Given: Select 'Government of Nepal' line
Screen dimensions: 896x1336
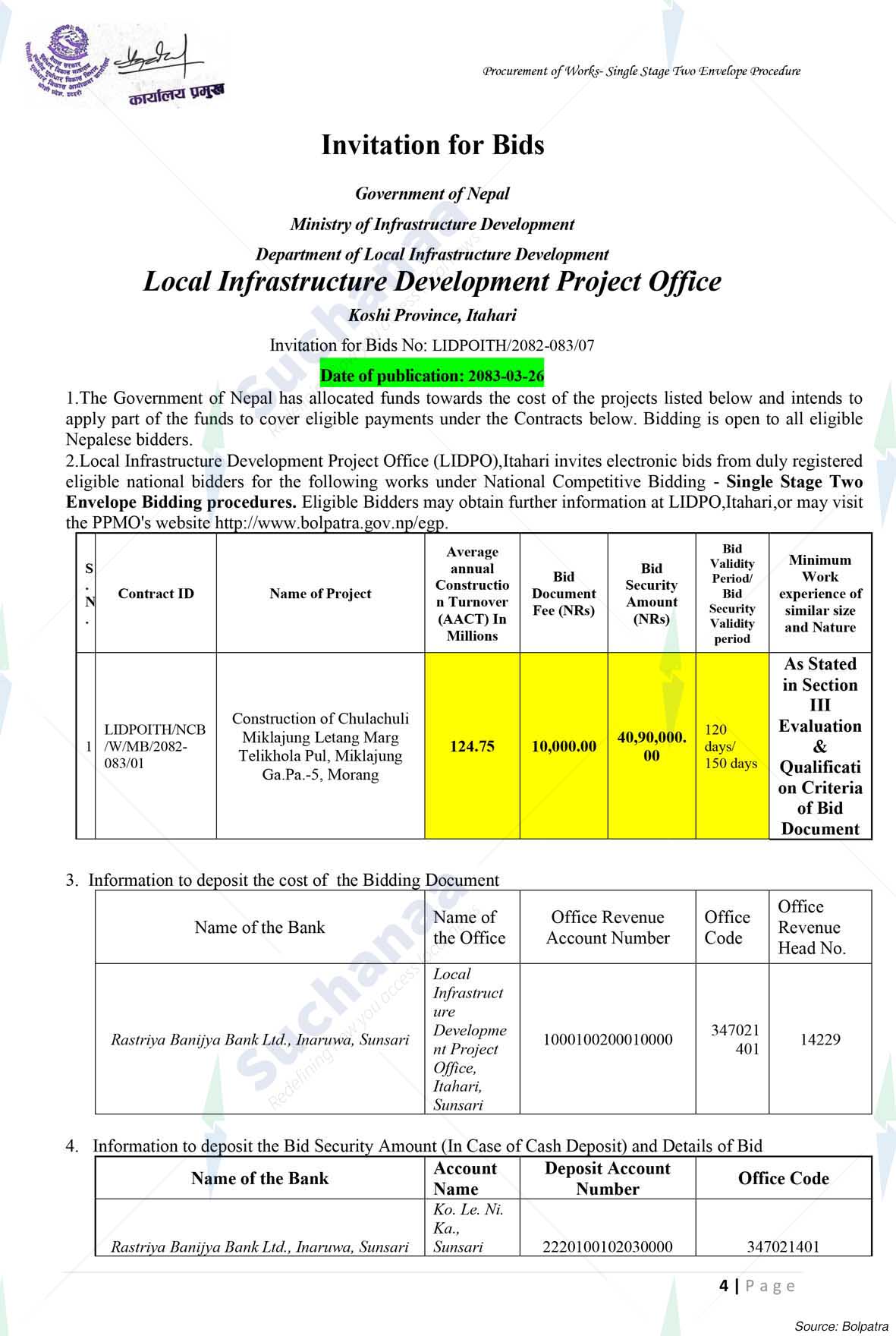Looking at the screenshot, I should (432, 194).
